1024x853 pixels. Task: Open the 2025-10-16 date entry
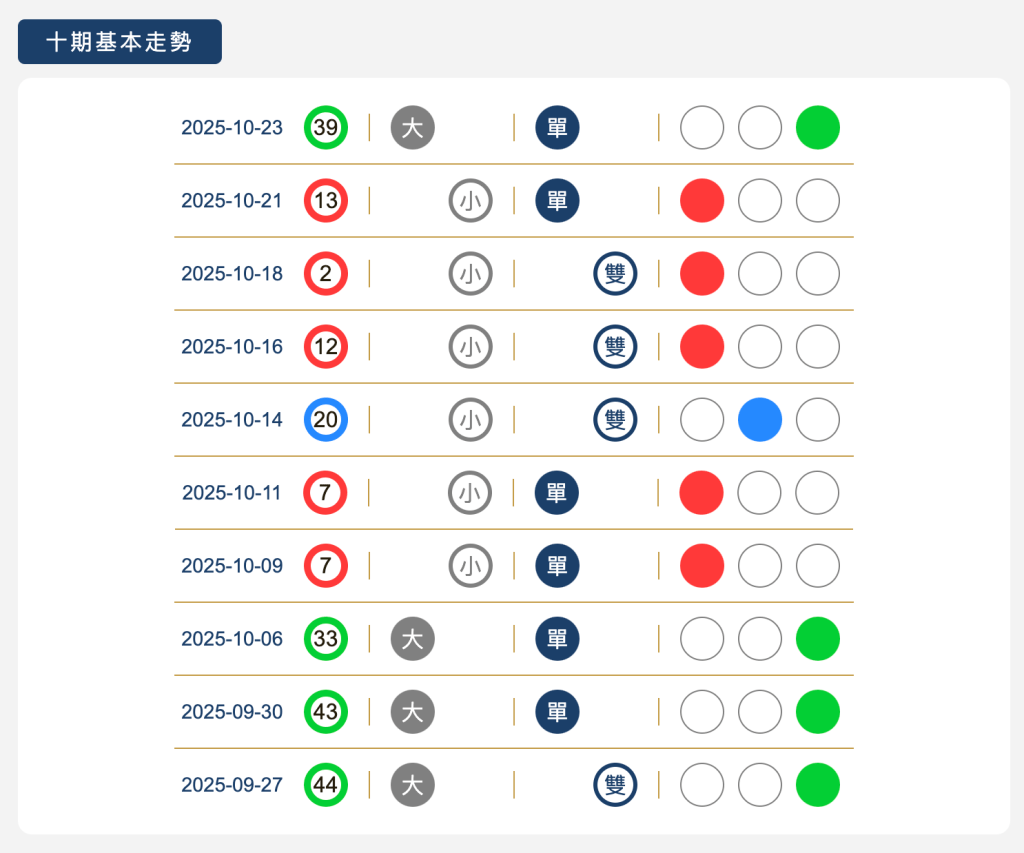click(x=232, y=346)
